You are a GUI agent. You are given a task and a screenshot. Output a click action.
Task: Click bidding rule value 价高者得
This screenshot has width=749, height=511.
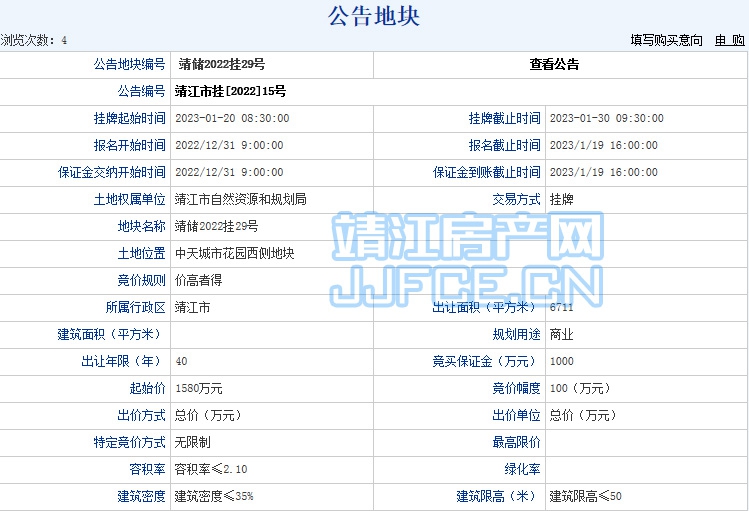click(199, 280)
